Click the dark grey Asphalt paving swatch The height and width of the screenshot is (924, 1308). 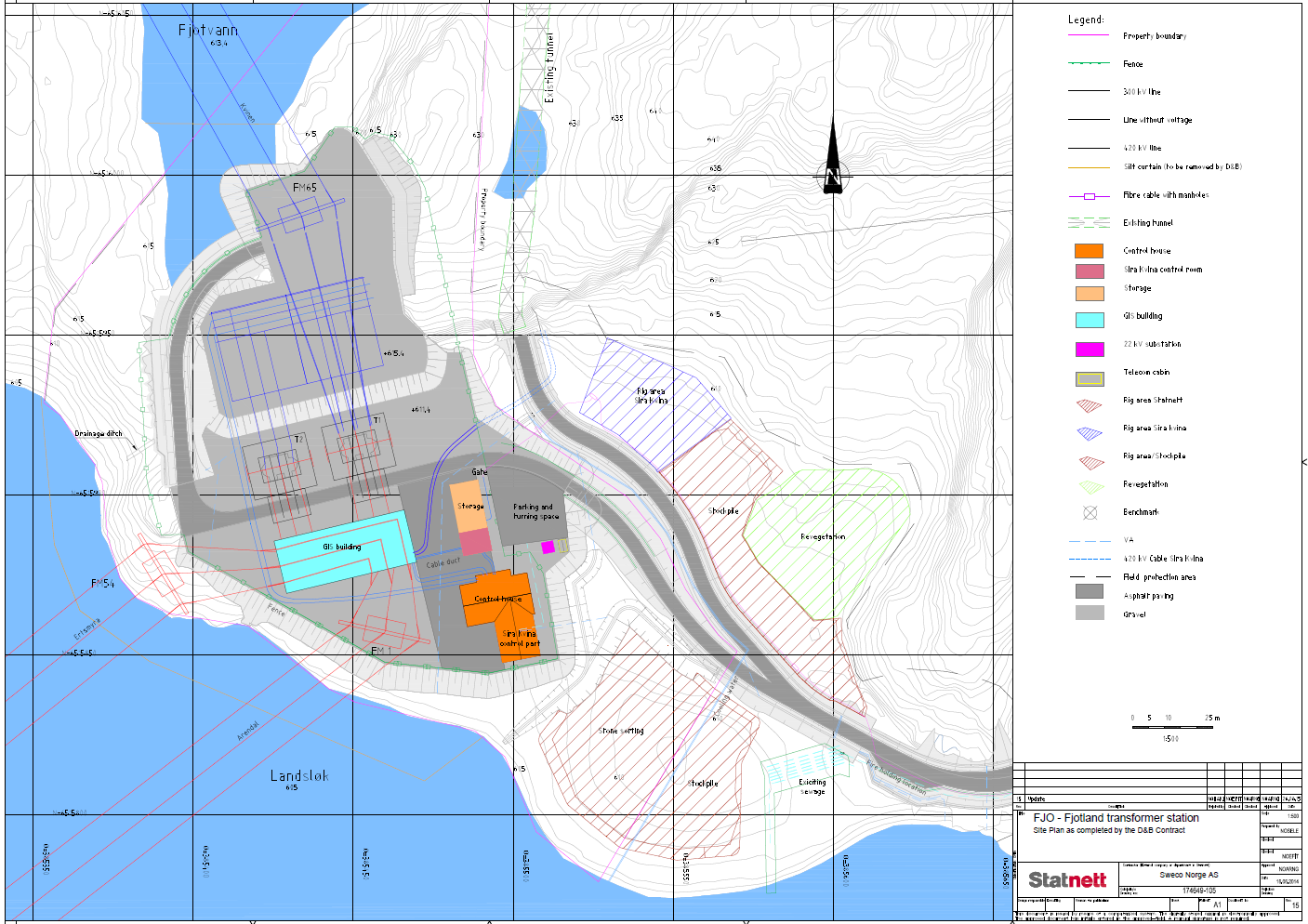pos(1090,591)
